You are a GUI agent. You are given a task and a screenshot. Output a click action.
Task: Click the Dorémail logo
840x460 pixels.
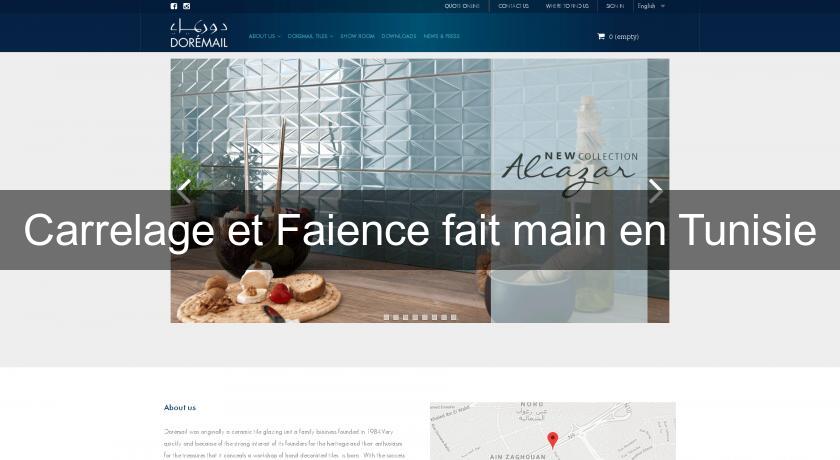[199, 33]
